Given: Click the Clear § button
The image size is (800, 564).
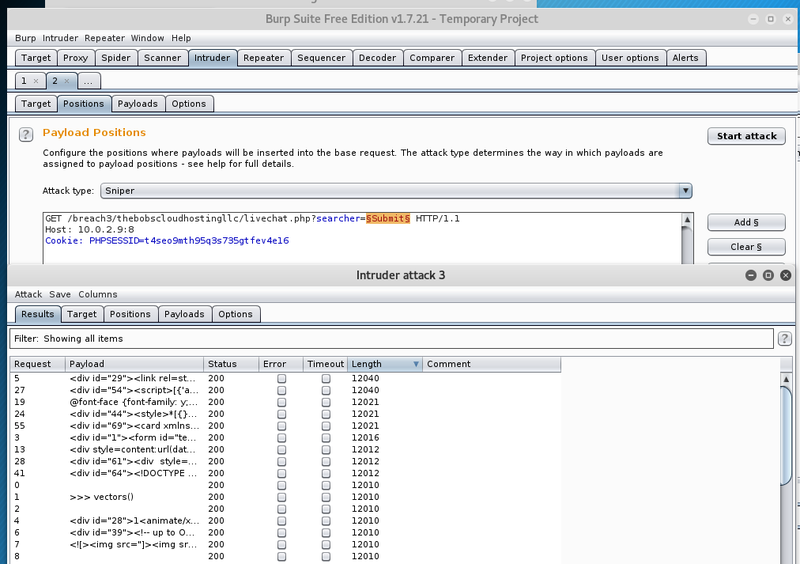Looking at the screenshot, I should [745, 247].
